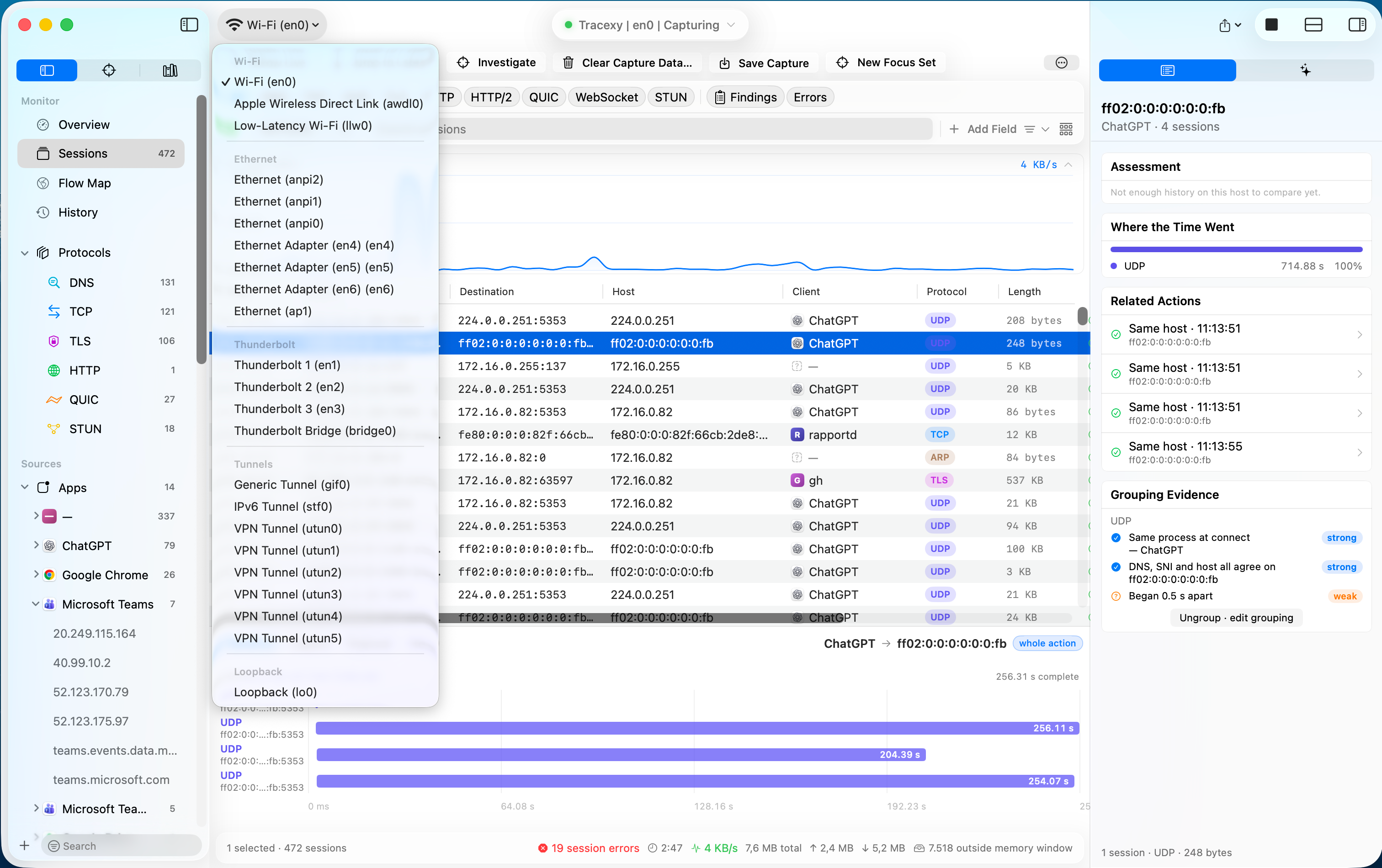This screenshot has width=1382, height=868.
Task: Stop capture with the square button
Action: click(x=1271, y=25)
